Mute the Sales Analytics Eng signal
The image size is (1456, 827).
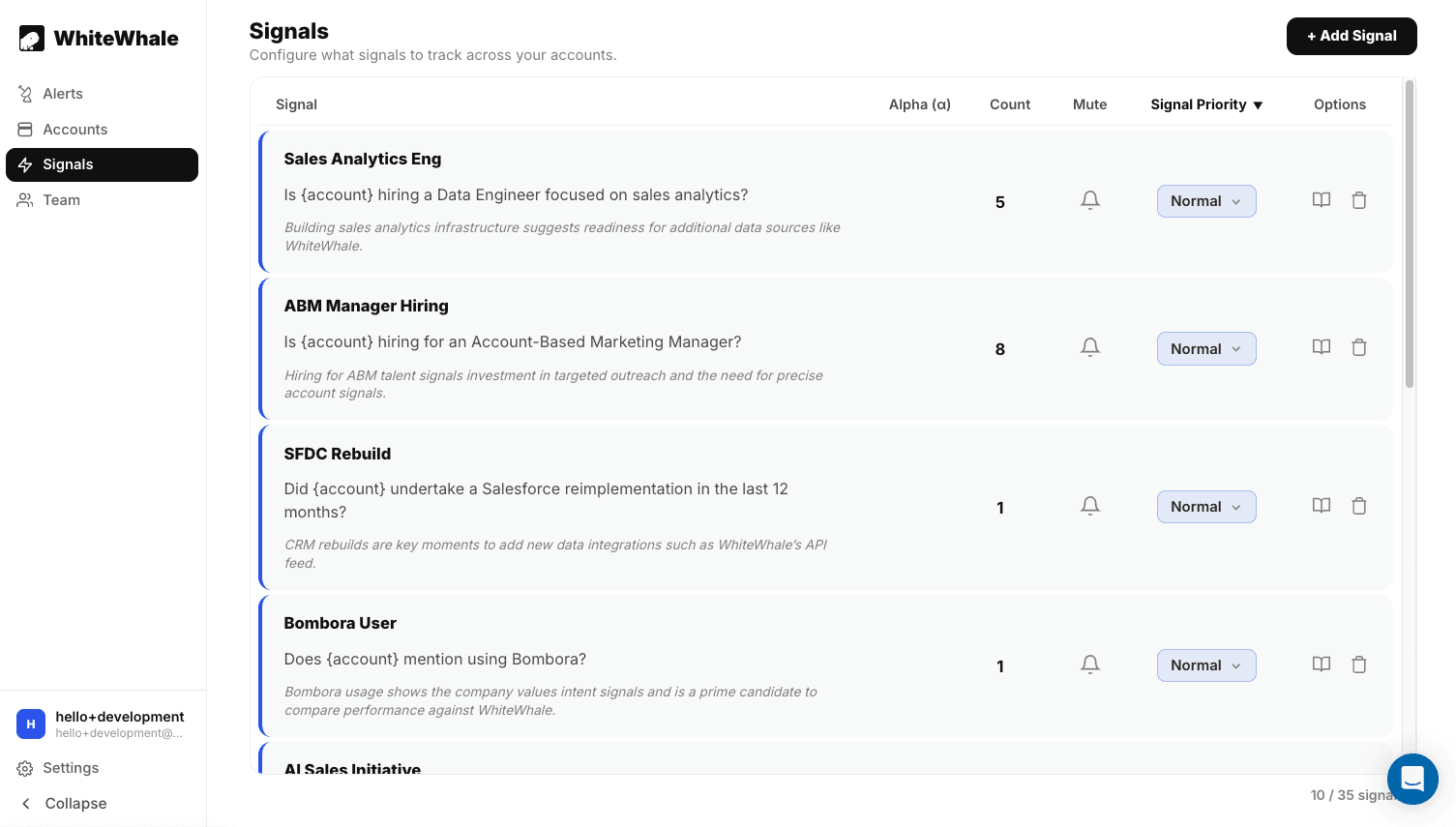pos(1090,200)
